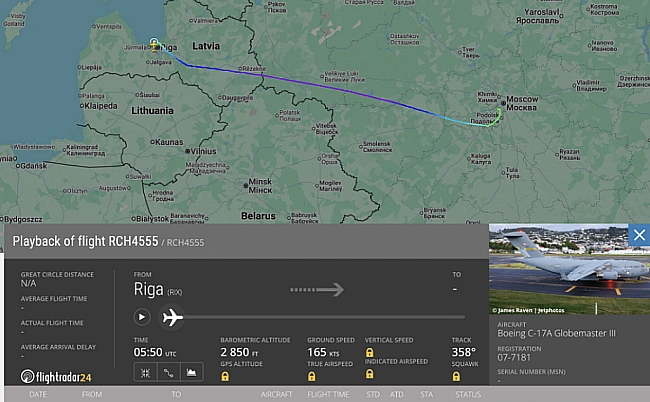Click the Yaroslavl label on the map
The image size is (650, 402).
click(538, 16)
